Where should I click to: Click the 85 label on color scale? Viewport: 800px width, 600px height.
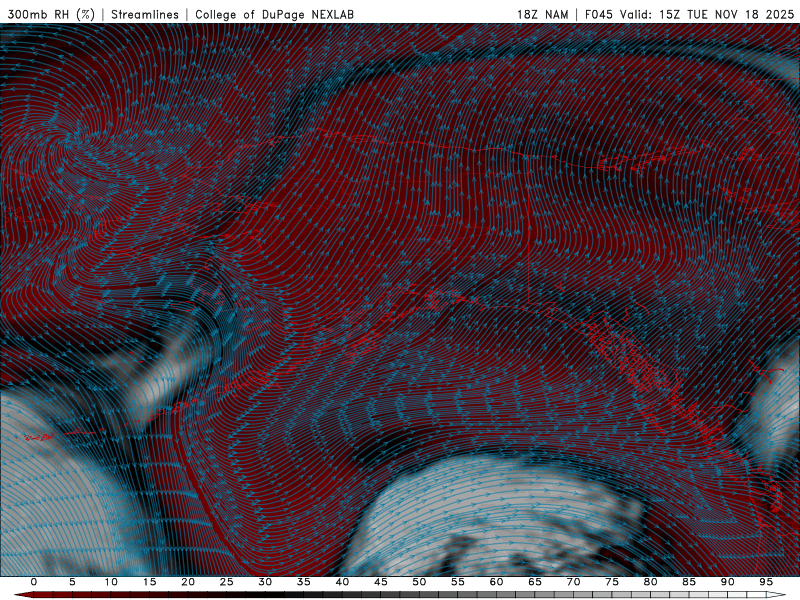pos(689,582)
